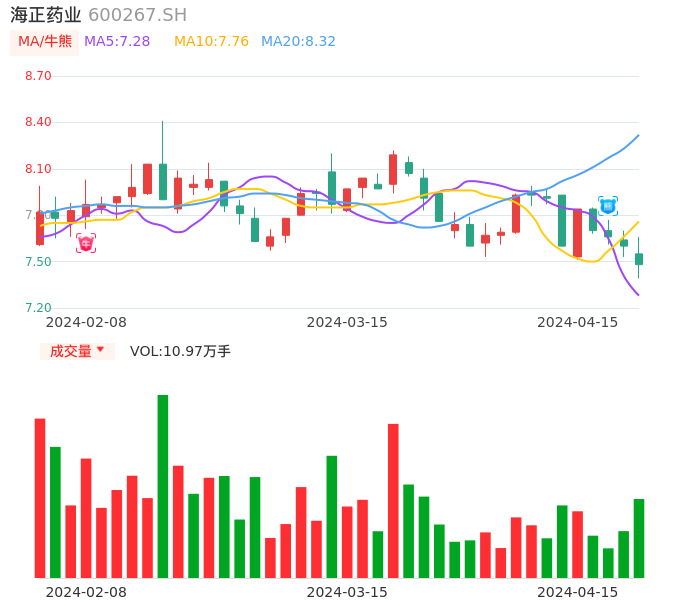
Task: Click the MA10:7.76 legend label
Action: [211, 42]
